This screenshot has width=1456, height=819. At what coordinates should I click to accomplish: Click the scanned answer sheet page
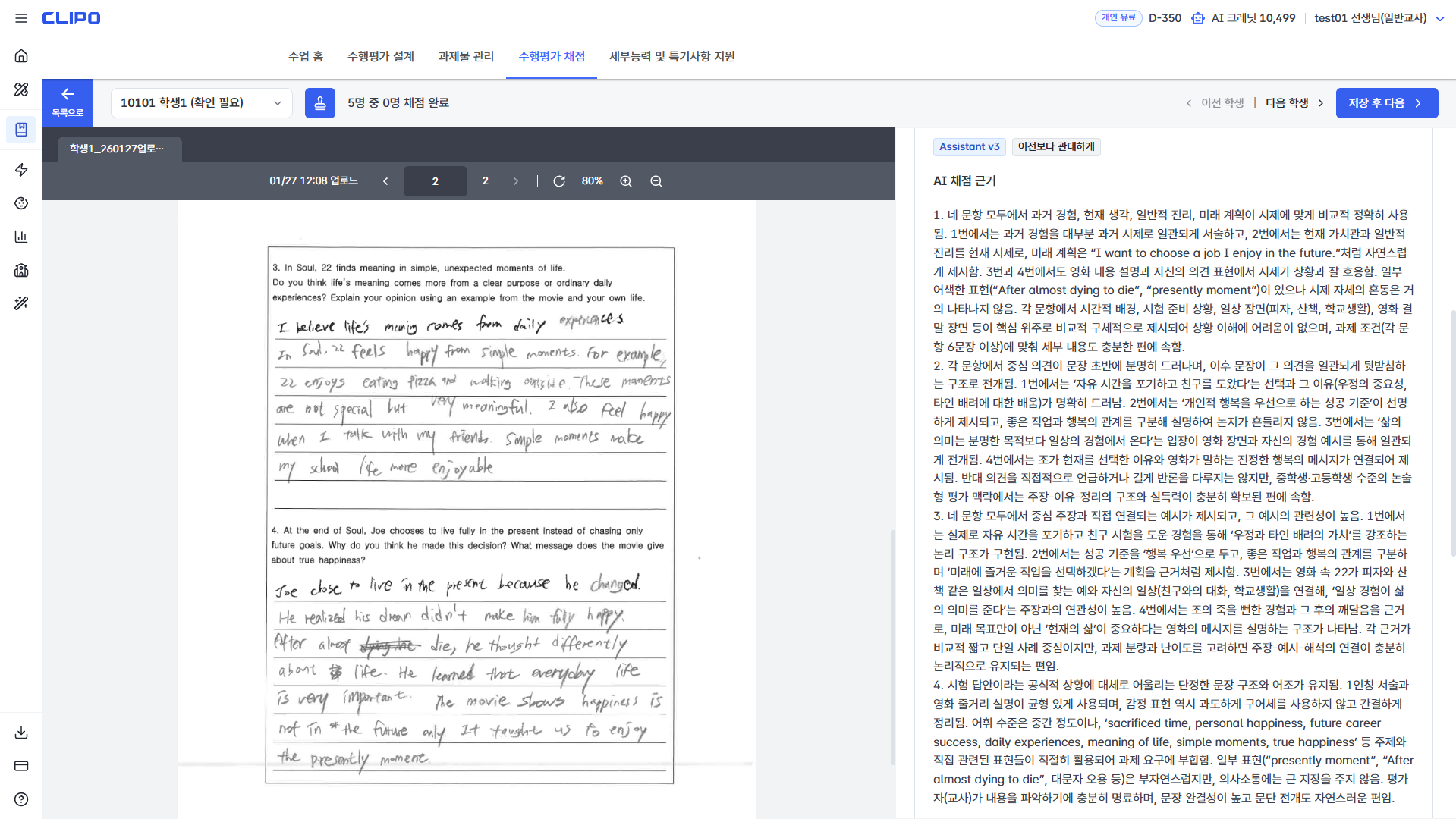tap(467, 510)
